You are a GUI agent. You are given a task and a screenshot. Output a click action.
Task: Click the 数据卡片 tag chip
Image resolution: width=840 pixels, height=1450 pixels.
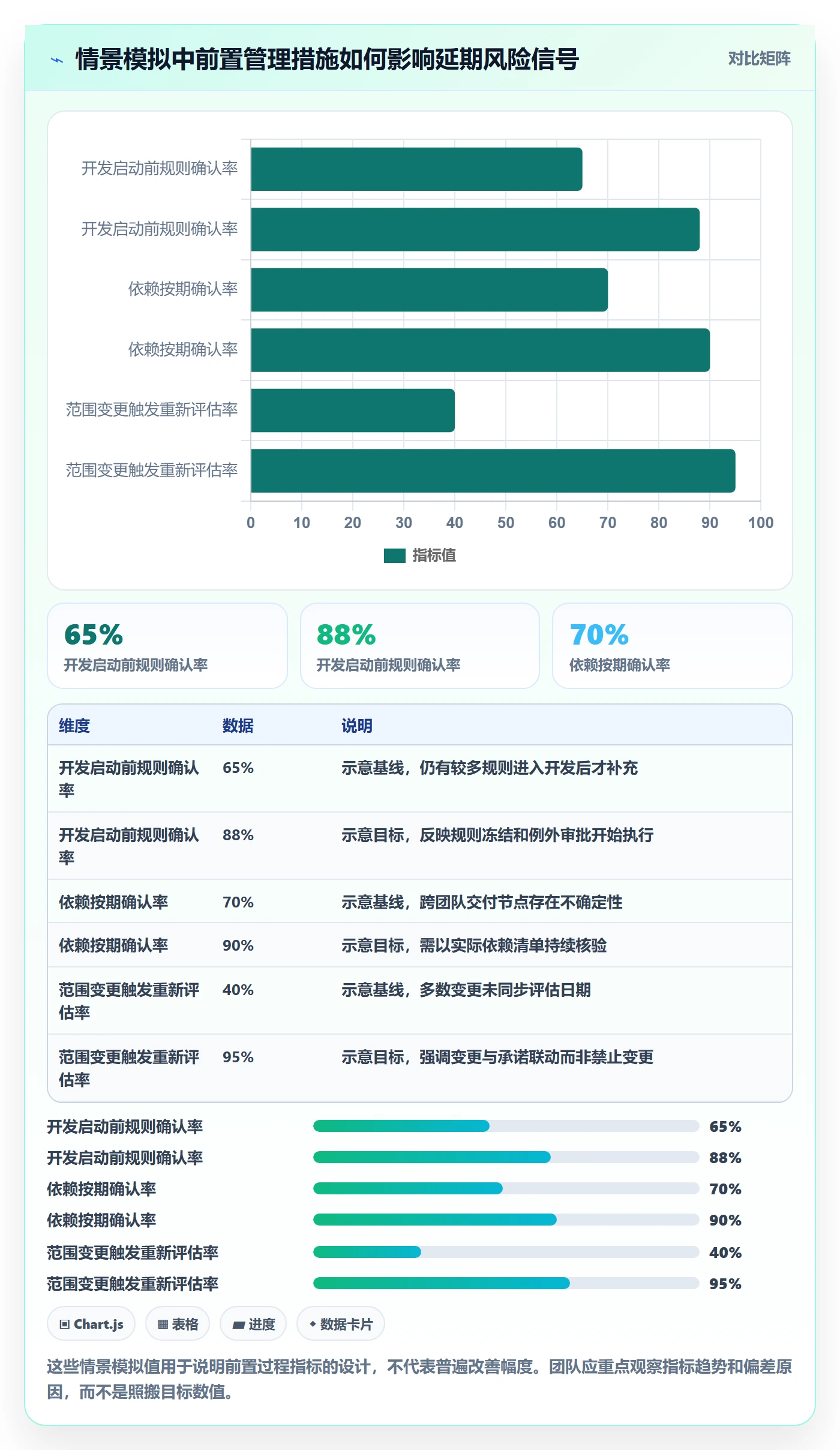click(x=340, y=1323)
